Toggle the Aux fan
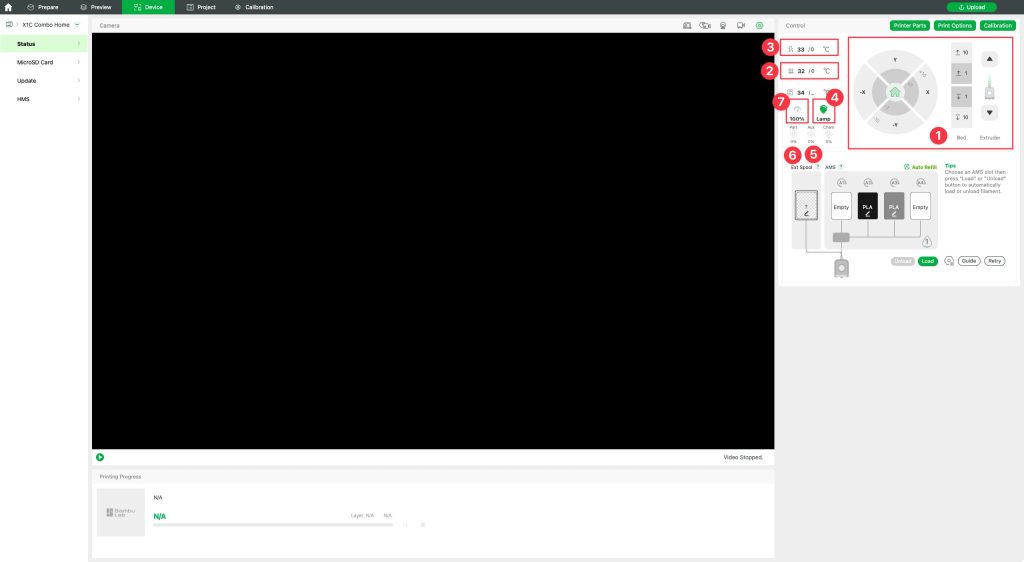Image resolution: width=1024 pixels, height=562 pixels. coord(811,134)
